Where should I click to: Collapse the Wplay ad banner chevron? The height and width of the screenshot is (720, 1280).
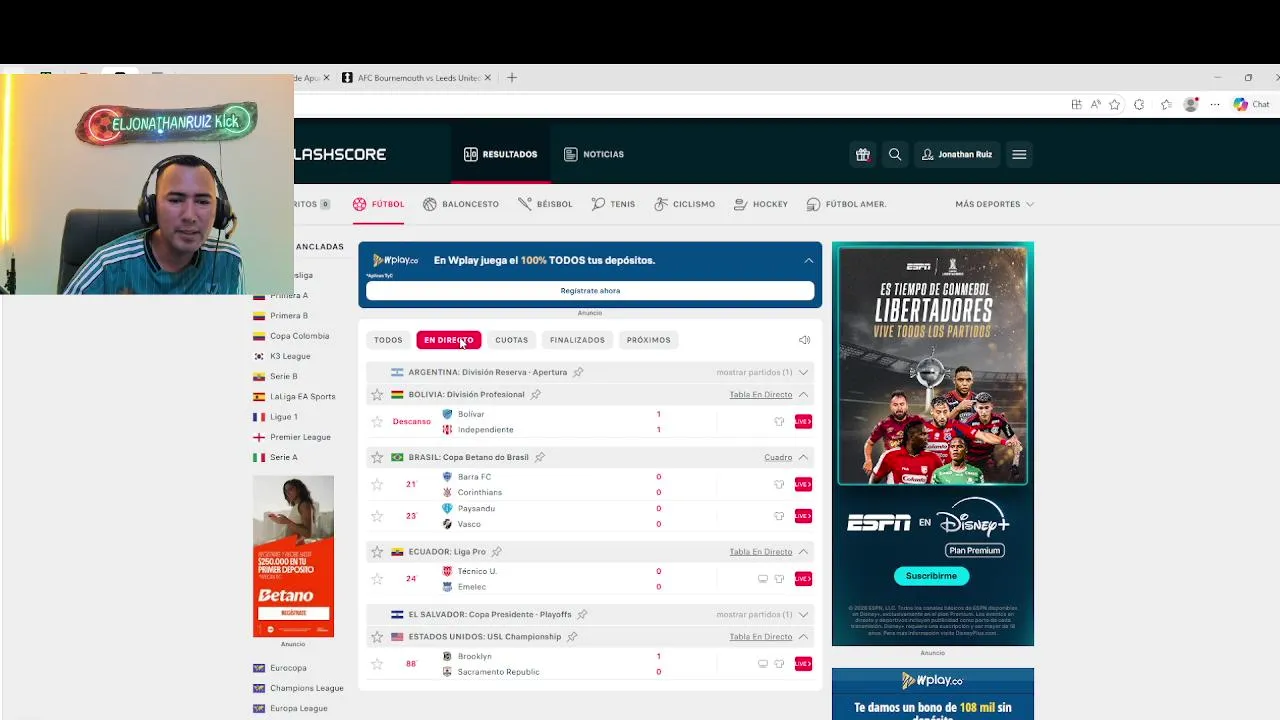coord(808,260)
